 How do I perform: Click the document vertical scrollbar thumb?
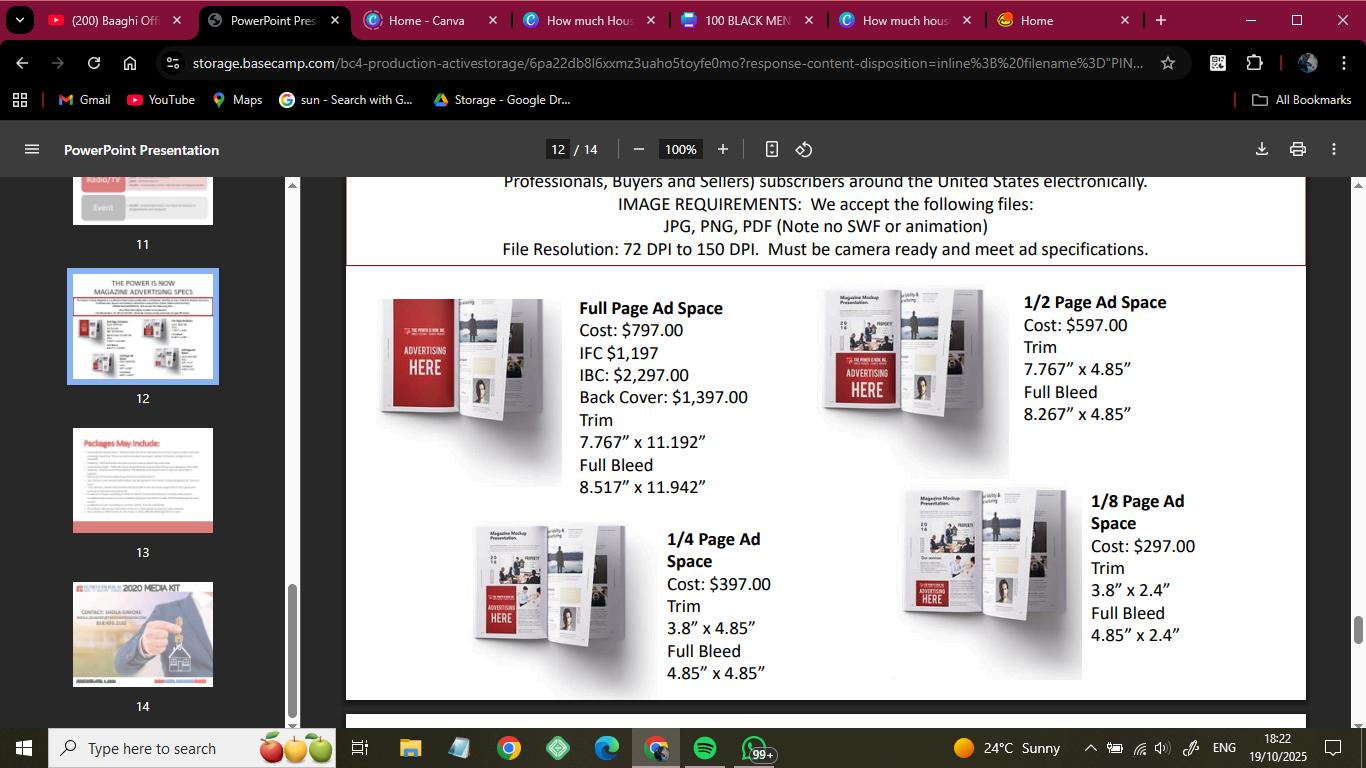[1358, 631]
